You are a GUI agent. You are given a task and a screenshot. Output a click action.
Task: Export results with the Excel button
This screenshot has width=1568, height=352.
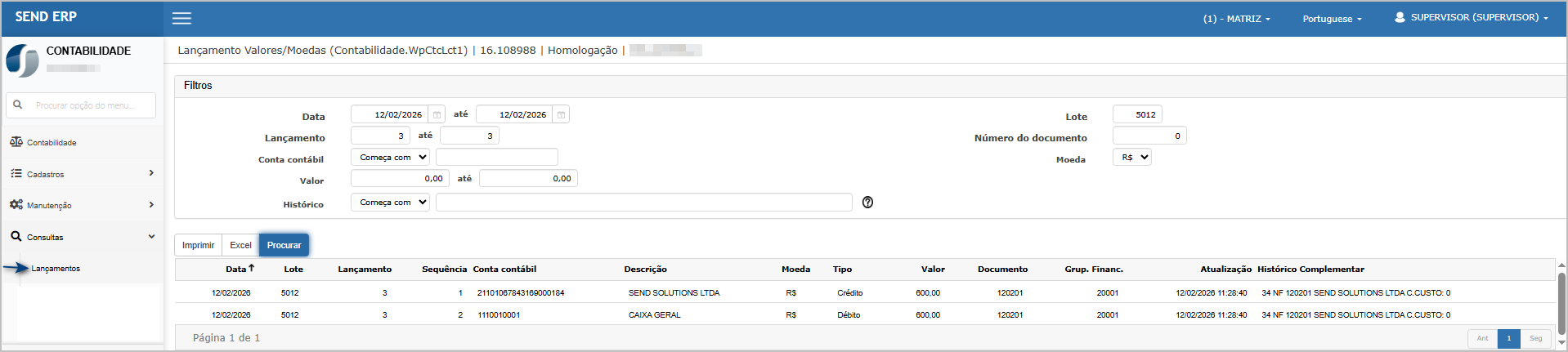pyautogui.click(x=240, y=245)
